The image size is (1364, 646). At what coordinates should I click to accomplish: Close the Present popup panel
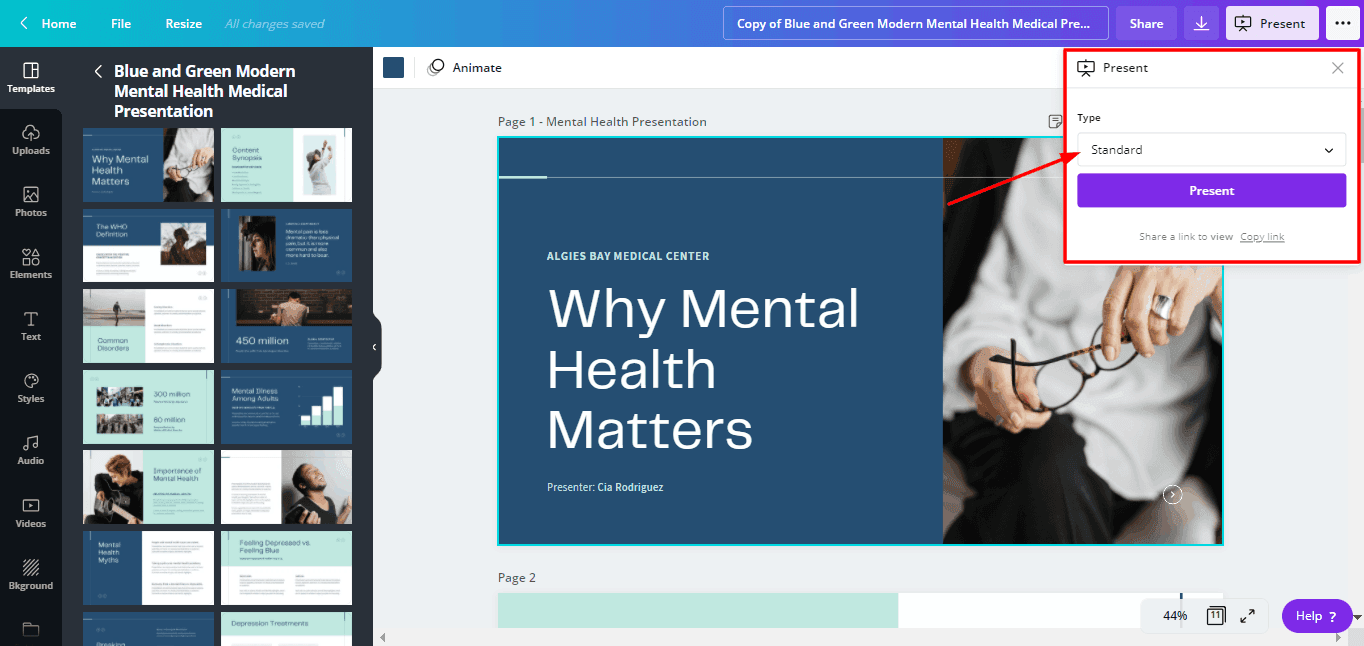pyautogui.click(x=1337, y=68)
